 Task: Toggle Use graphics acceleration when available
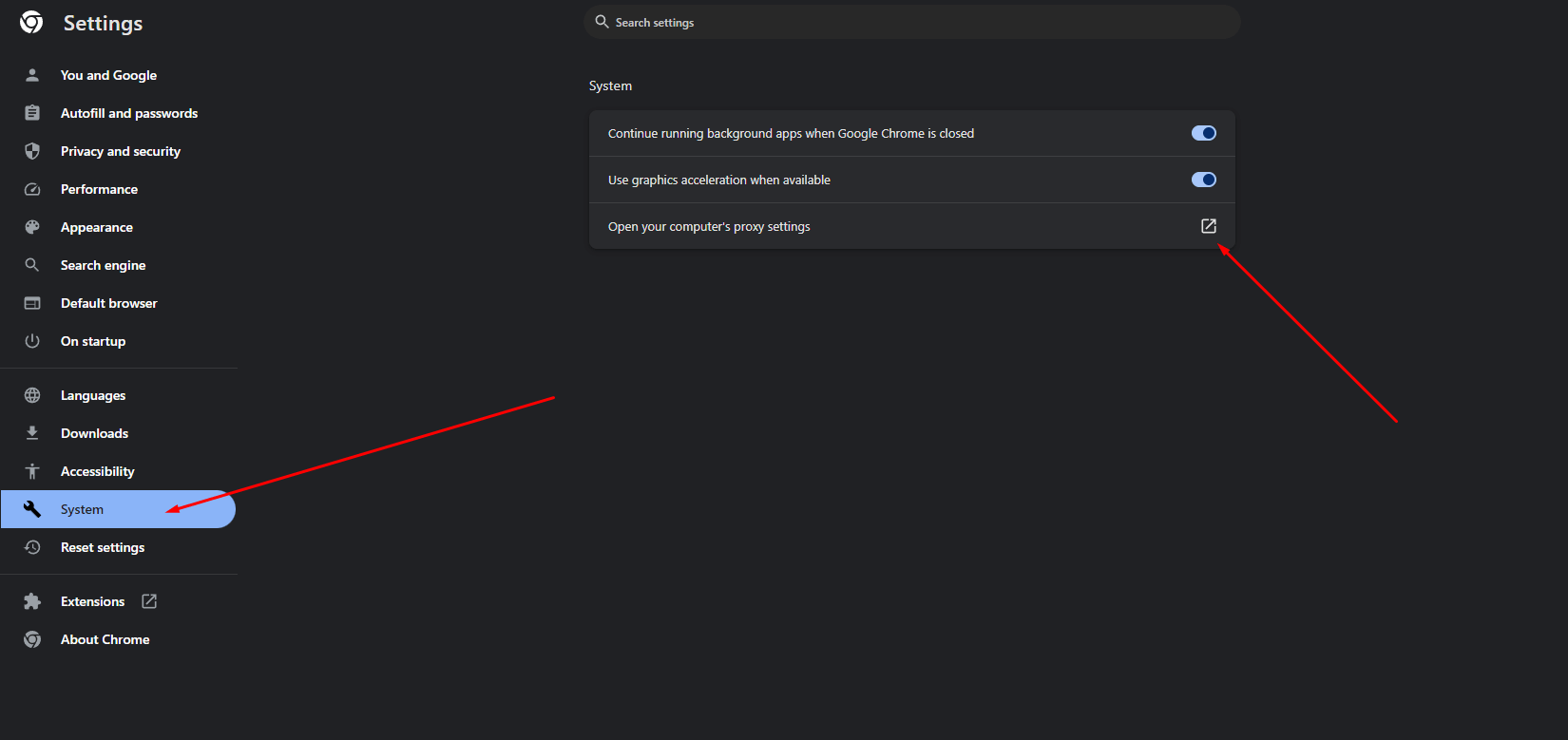(1203, 180)
